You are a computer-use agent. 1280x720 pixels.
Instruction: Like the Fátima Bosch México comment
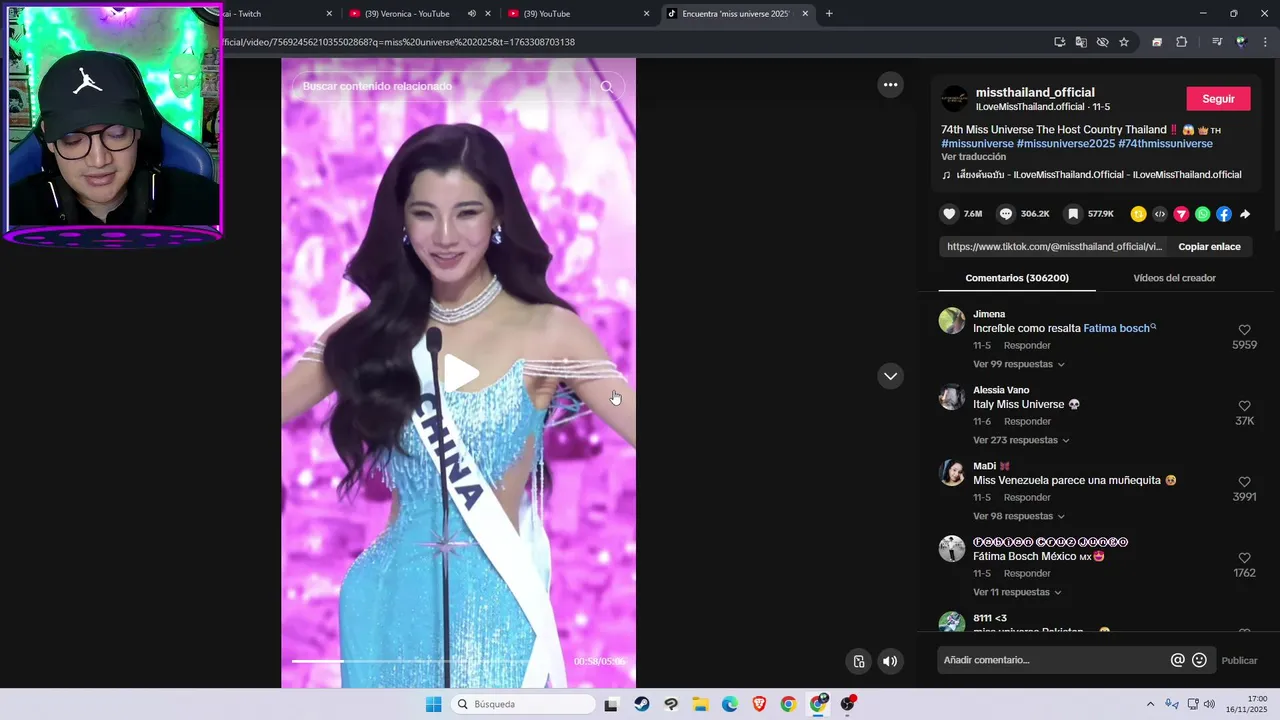tap(1245, 558)
